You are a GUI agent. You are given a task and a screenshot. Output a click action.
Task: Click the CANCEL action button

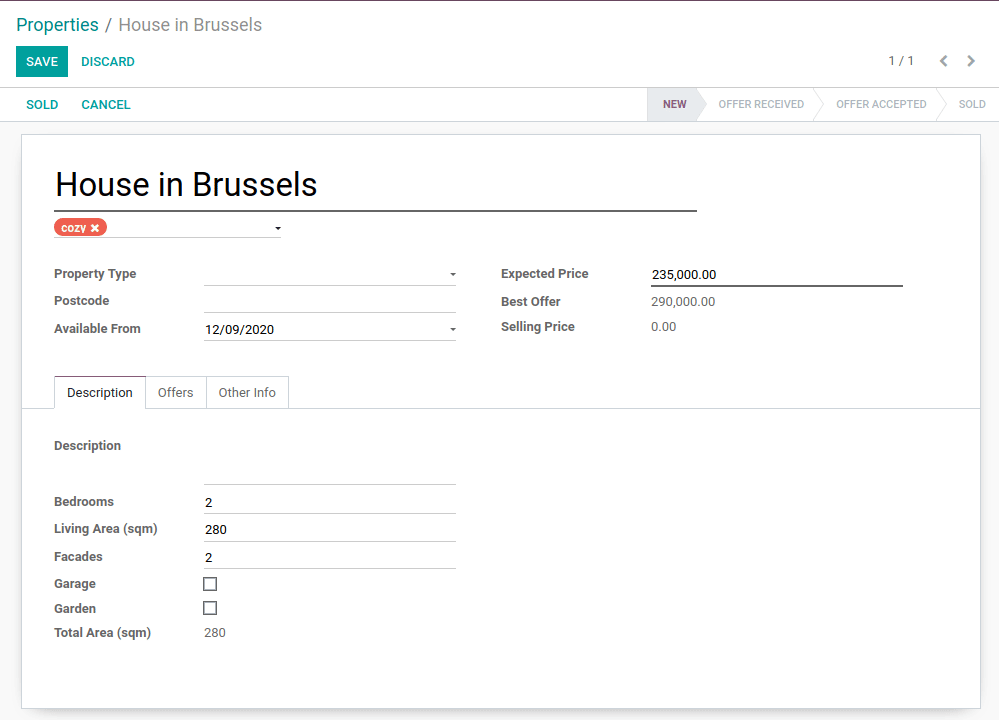pos(105,104)
